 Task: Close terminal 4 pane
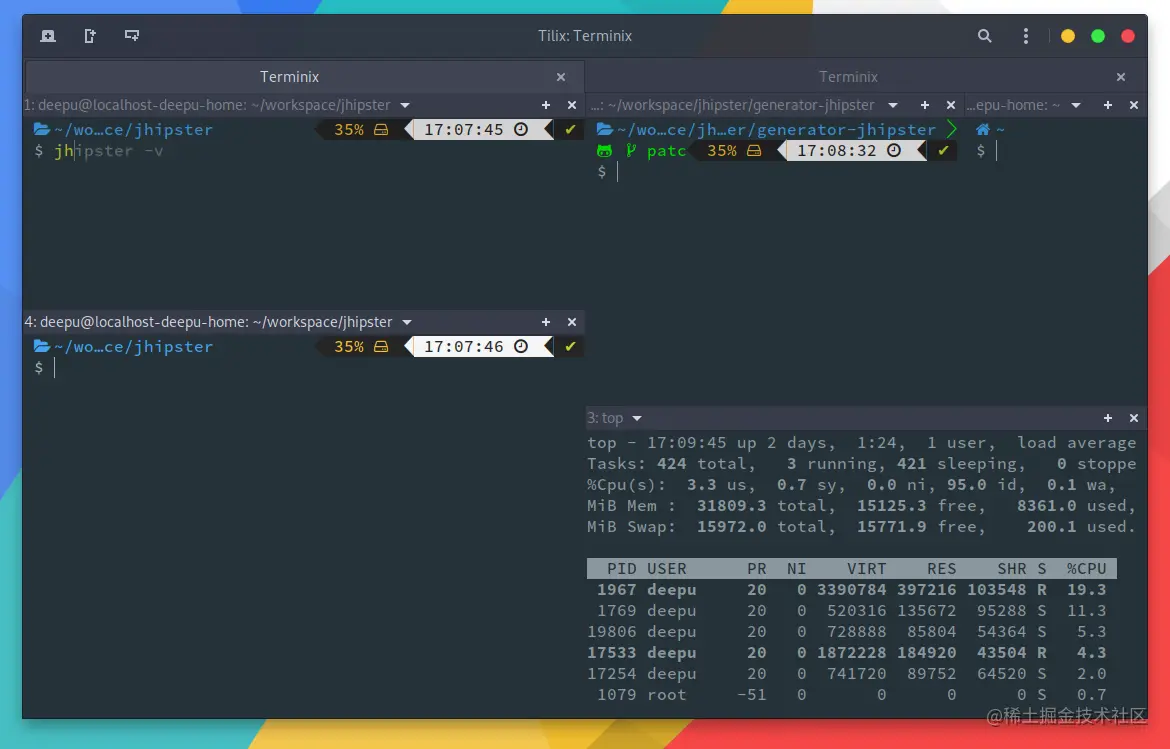(572, 322)
